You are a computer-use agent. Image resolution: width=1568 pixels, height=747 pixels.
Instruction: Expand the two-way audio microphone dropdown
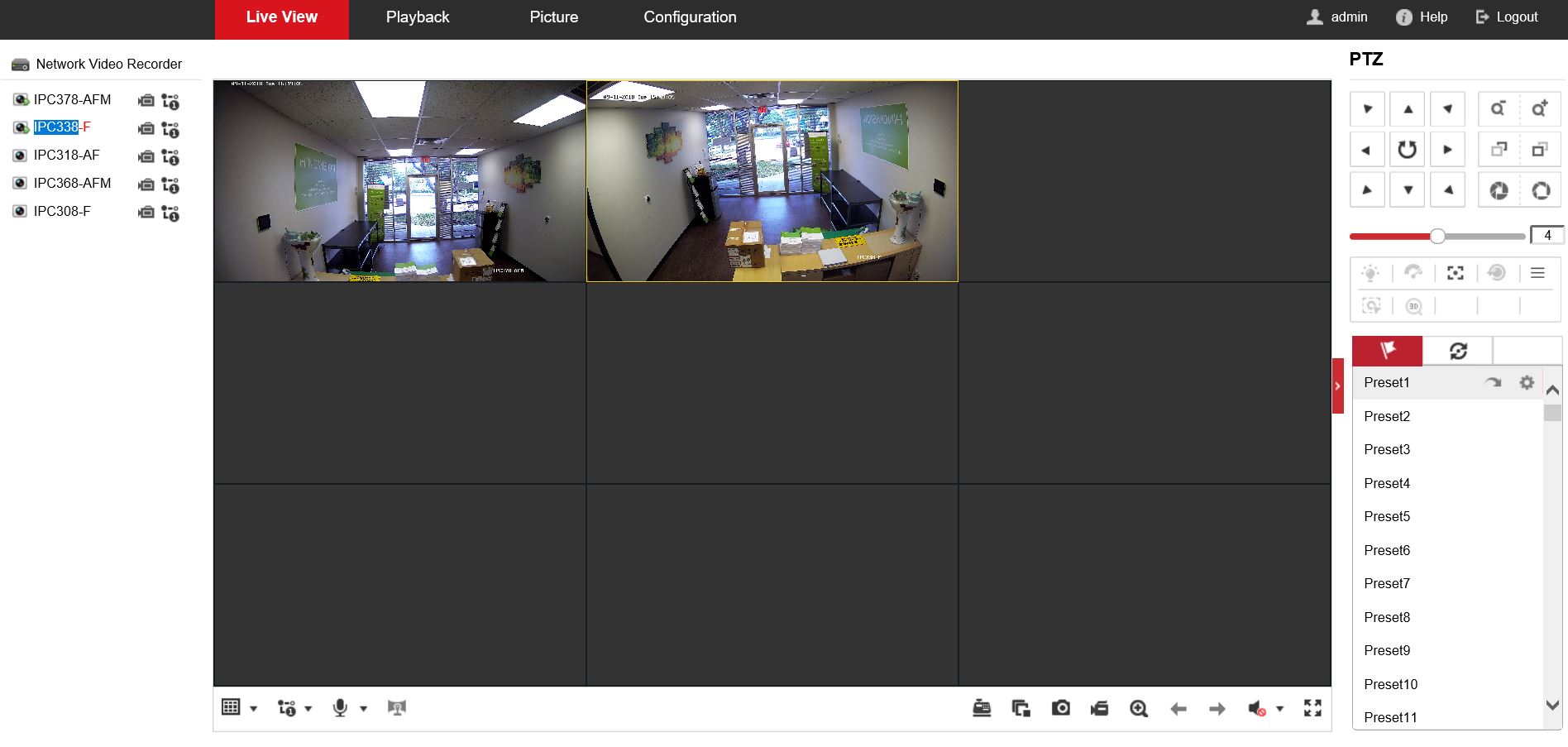[363, 709]
